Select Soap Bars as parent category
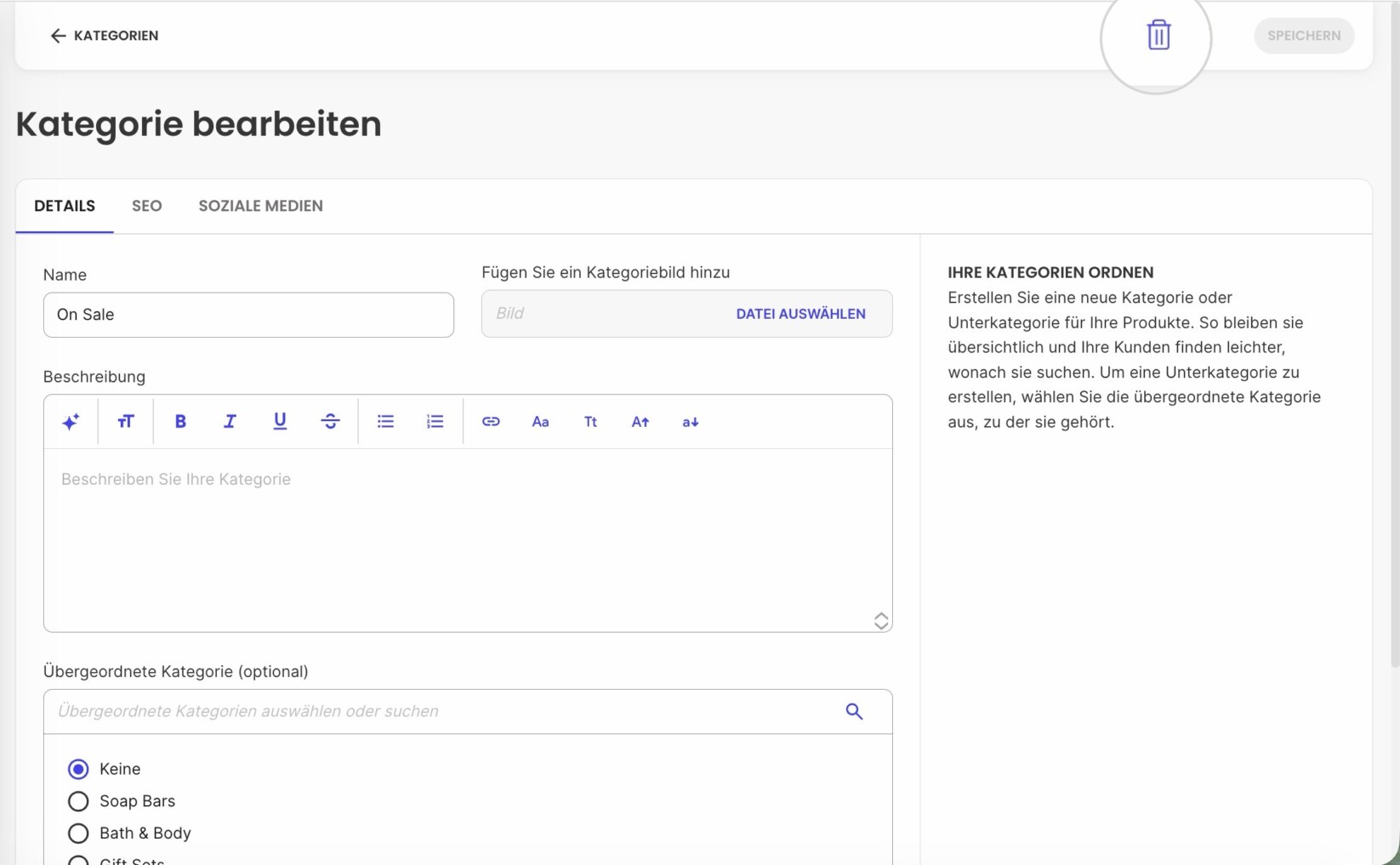 [78, 801]
